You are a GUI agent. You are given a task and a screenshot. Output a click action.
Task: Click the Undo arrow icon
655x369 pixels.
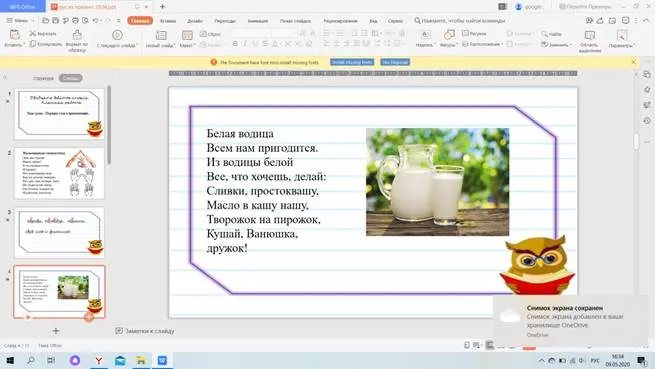(x=96, y=20)
